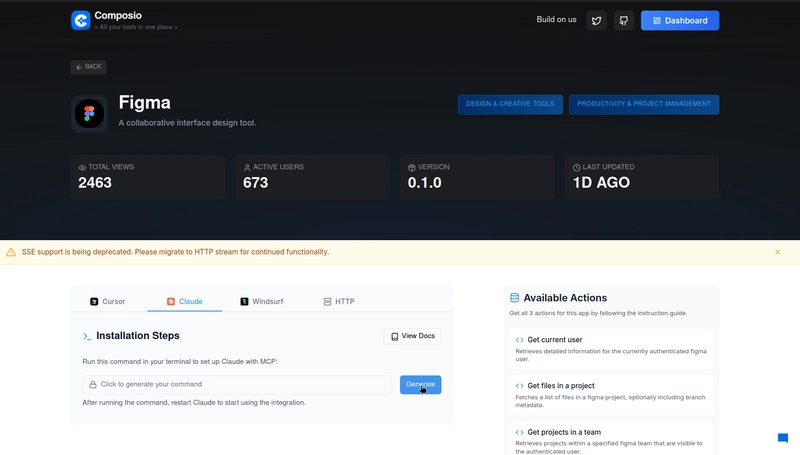Click the active users value 673
This screenshot has height=455, width=800.
[256, 183]
